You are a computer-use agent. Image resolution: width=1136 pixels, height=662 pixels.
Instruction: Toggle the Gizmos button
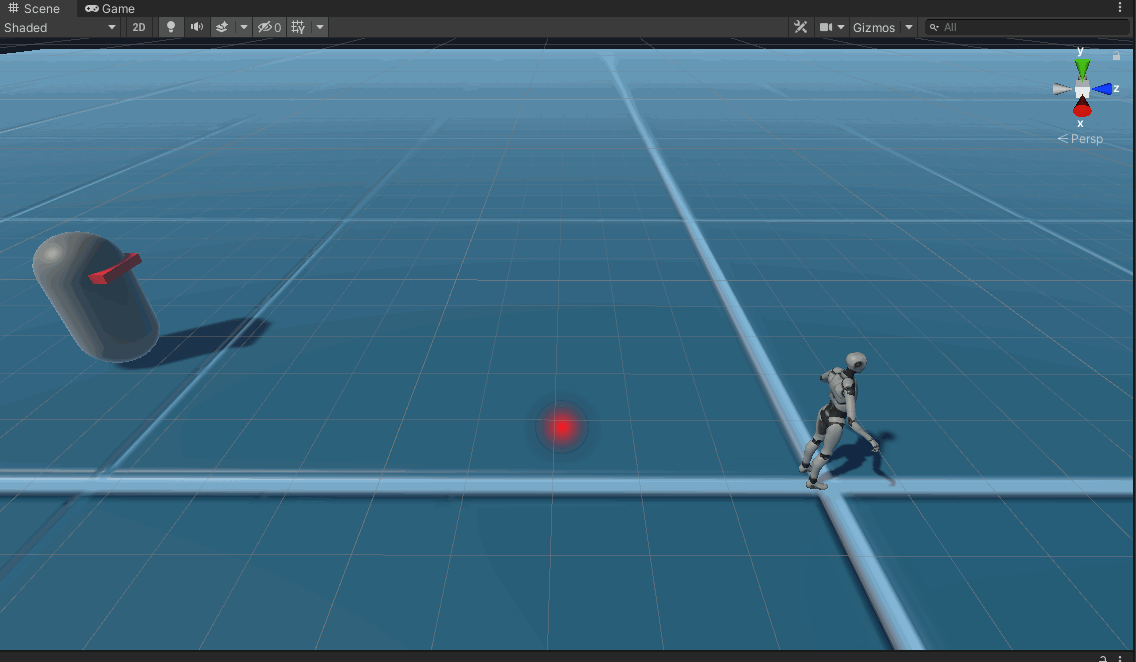[x=874, y=28]
